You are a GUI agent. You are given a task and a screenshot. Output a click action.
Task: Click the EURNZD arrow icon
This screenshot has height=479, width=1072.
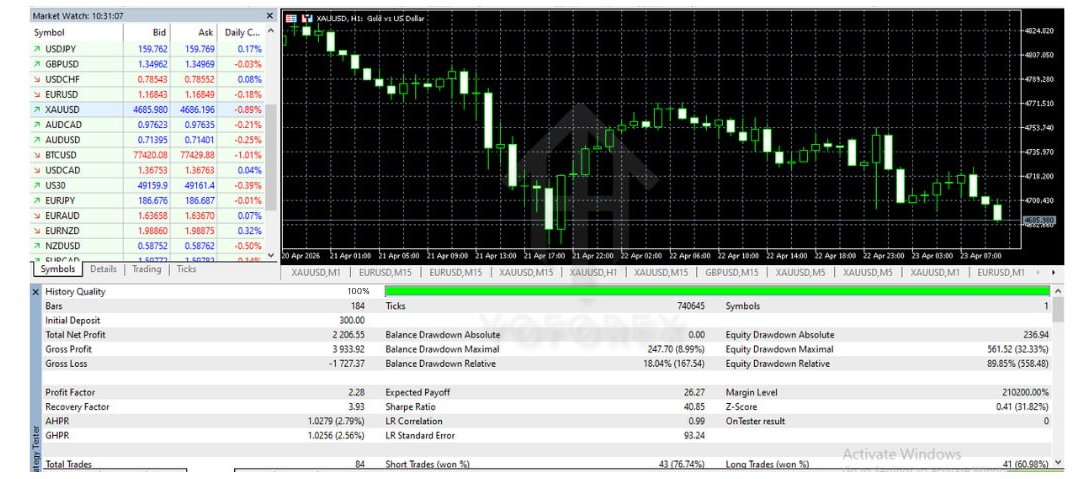tap(36, 230)
